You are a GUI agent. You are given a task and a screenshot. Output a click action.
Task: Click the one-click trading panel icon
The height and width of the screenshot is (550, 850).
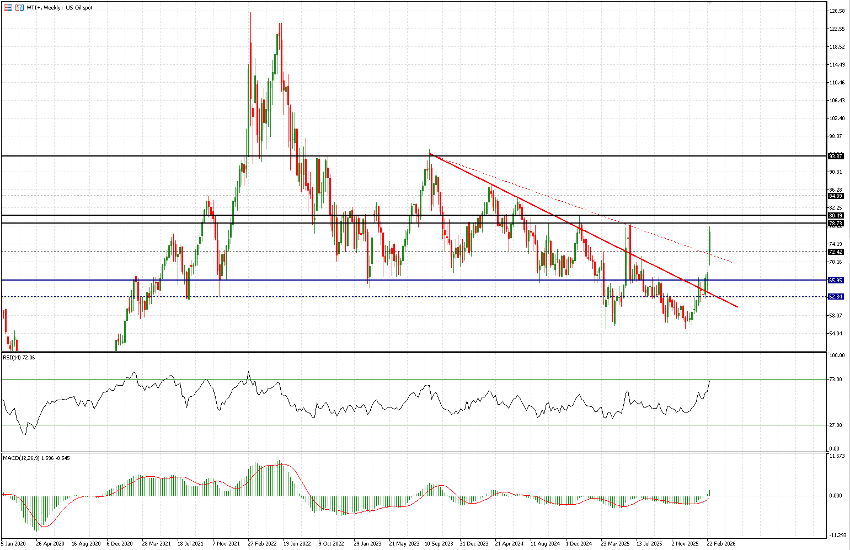click(5, 5)
